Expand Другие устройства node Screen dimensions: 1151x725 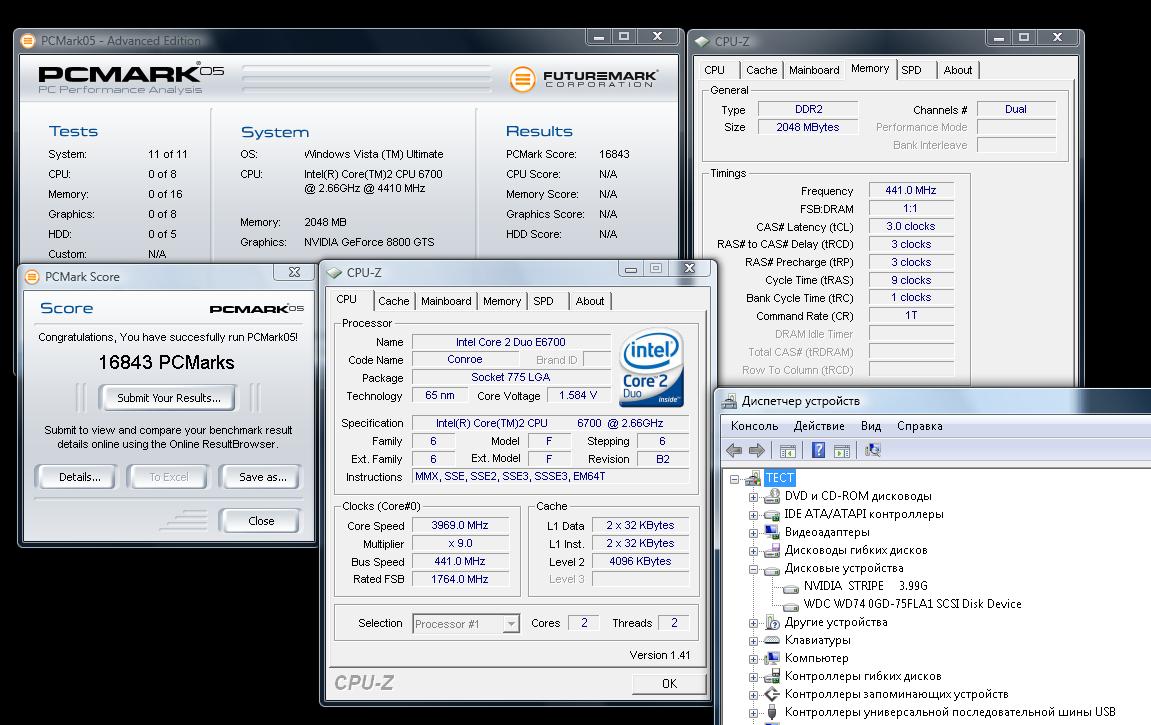[x=753, y=623]
